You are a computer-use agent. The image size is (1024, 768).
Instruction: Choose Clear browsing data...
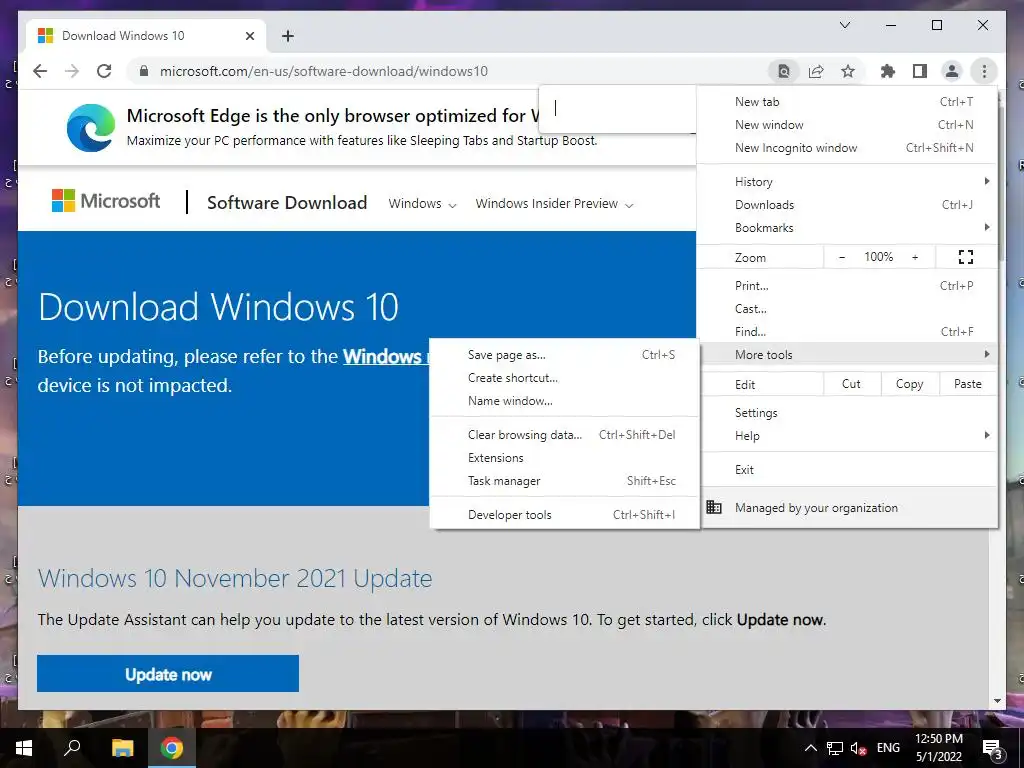coord(564,434)
